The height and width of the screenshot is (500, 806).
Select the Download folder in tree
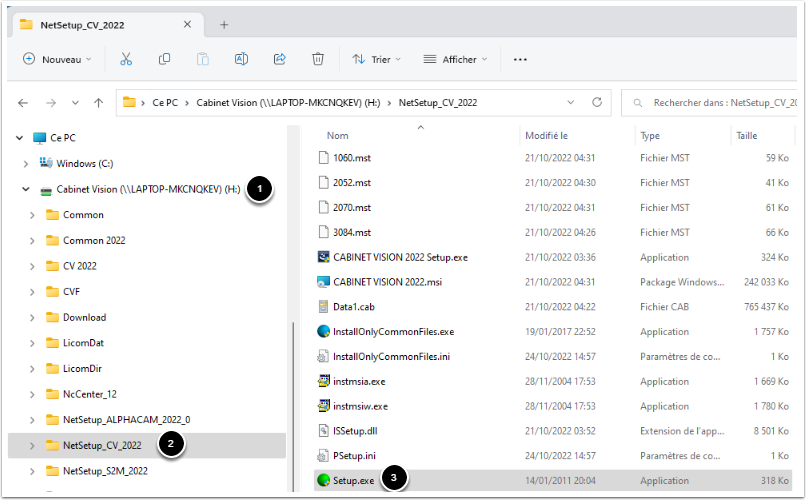point(85,317)
